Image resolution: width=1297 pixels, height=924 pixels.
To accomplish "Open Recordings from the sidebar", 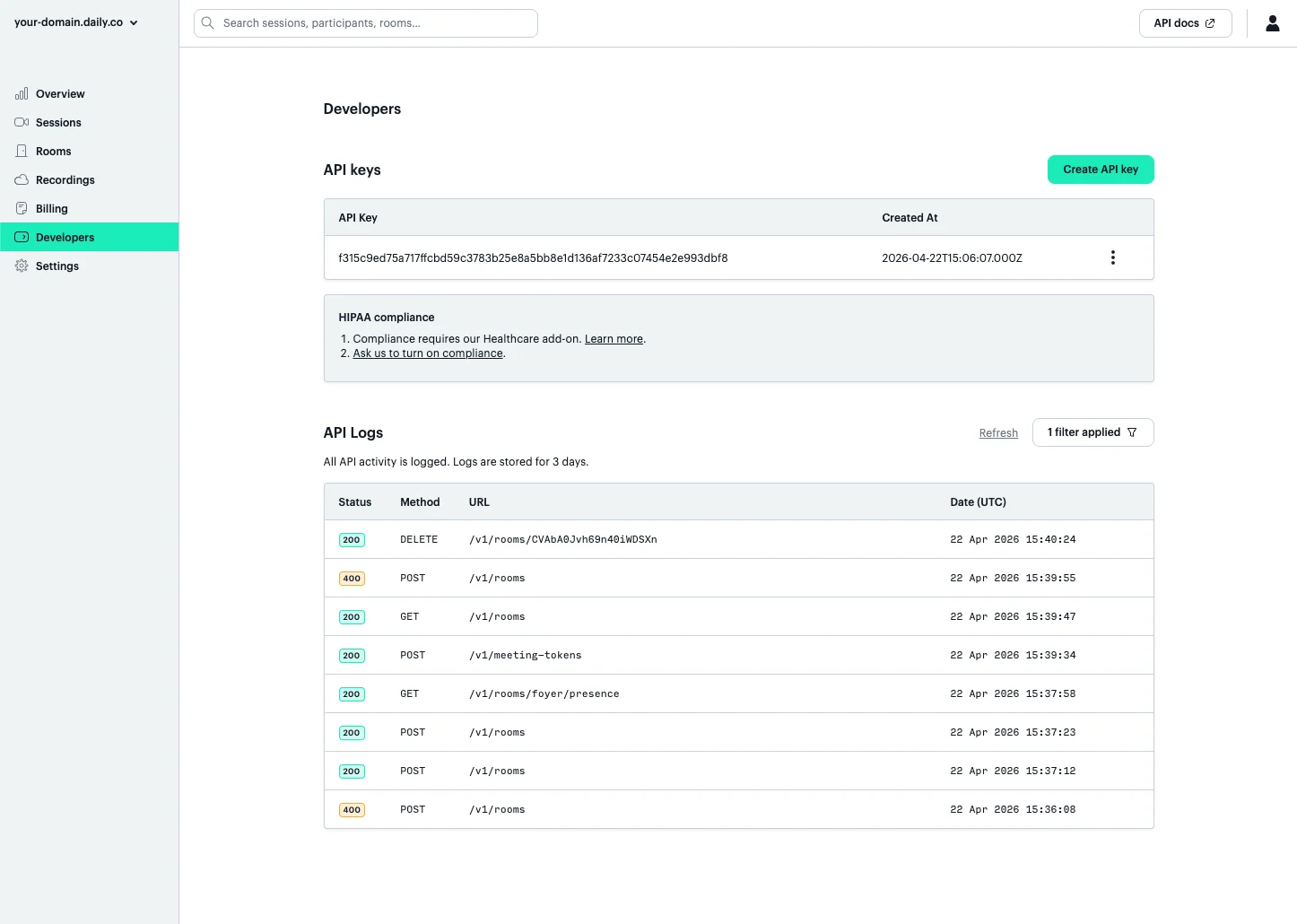I will click(90, 179).
